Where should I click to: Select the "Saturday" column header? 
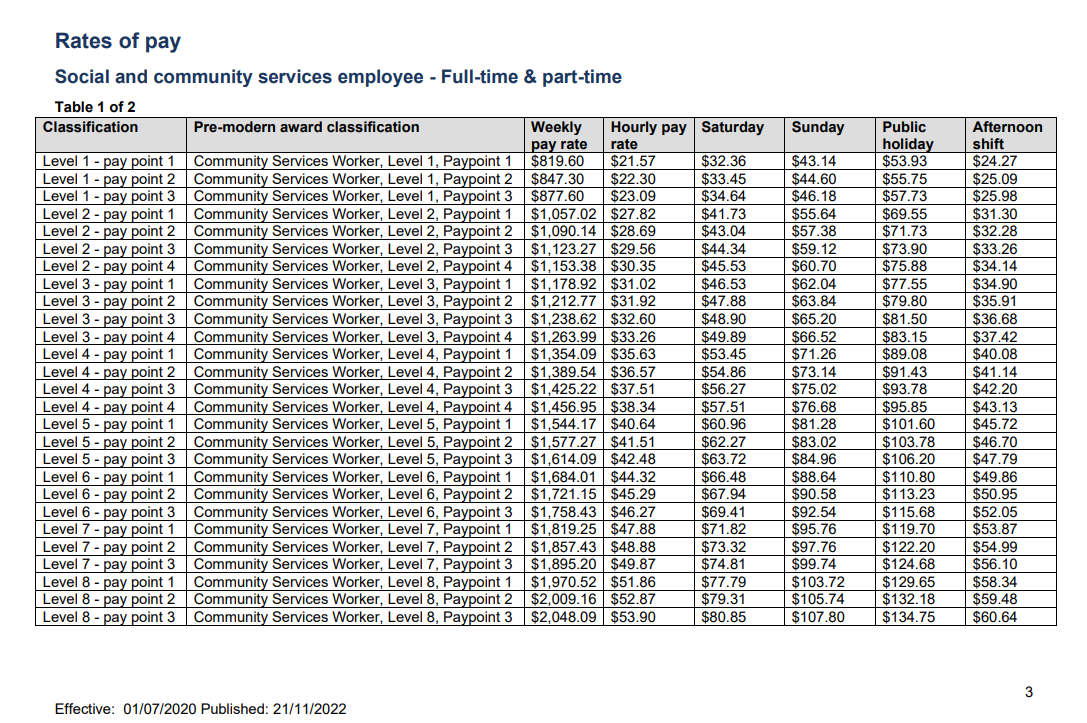pyautogui.click(x=730, y=128)
